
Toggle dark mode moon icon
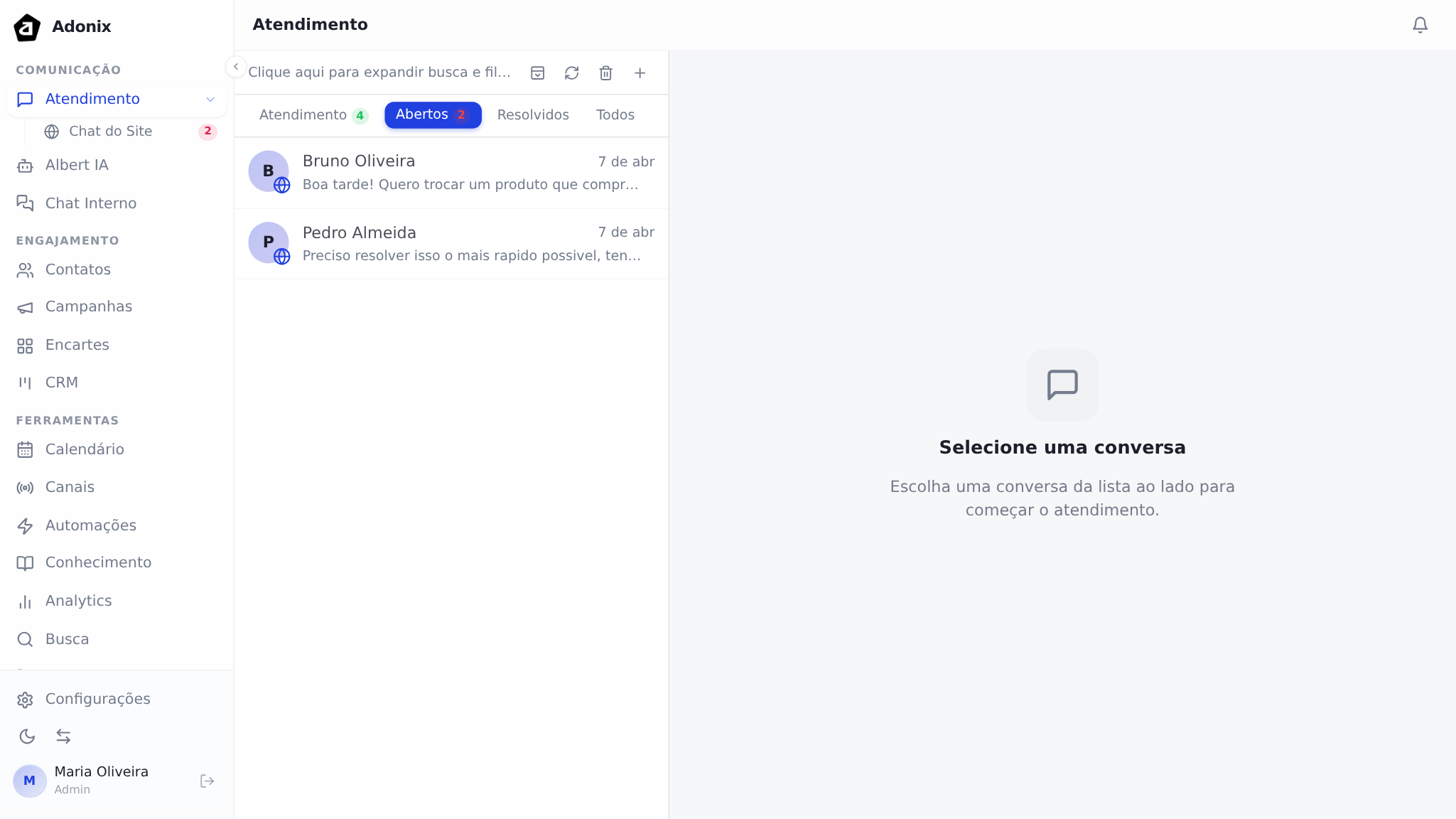[27, 737]
